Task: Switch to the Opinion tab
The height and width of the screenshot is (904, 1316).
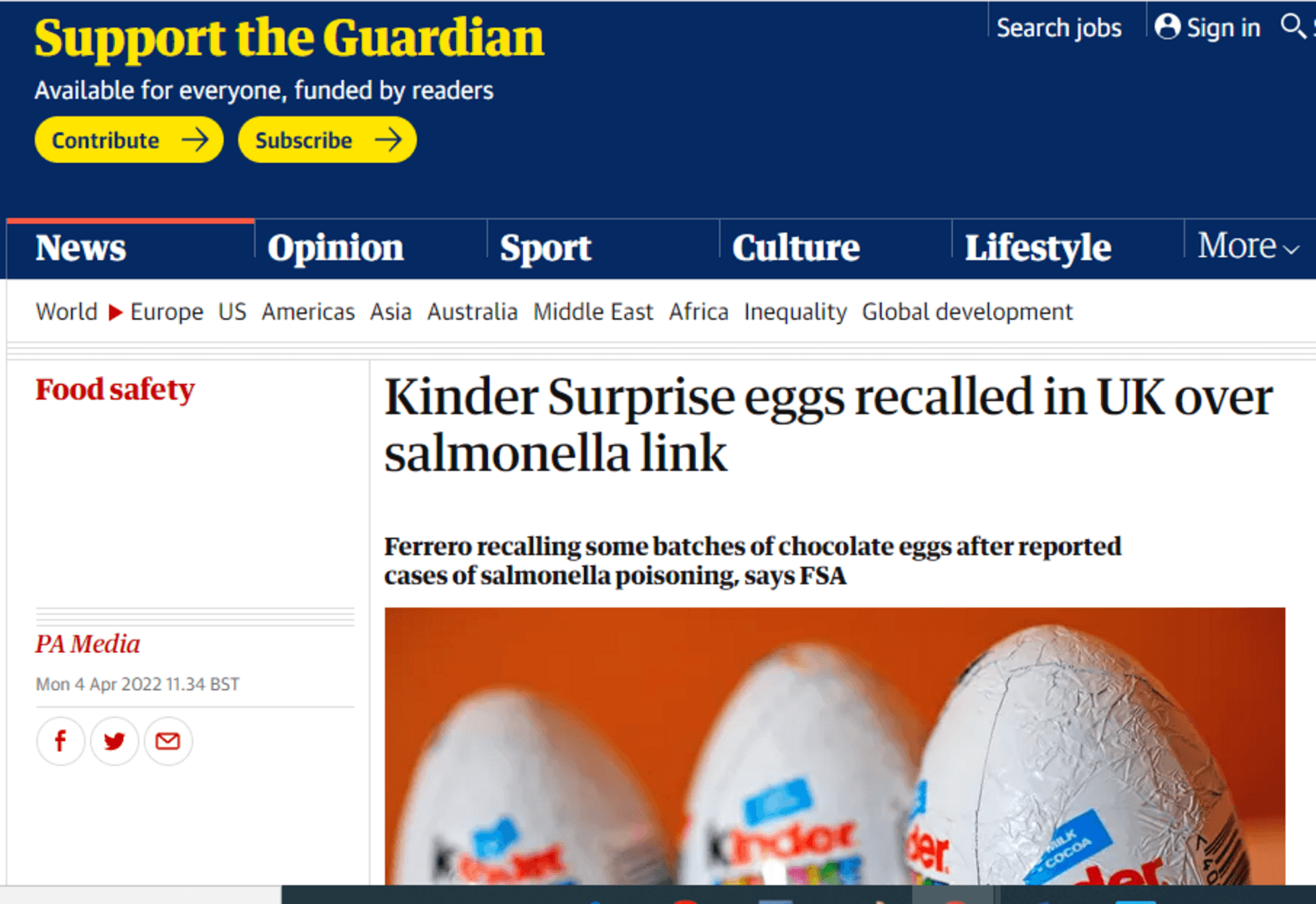Action: click(335, 247)
